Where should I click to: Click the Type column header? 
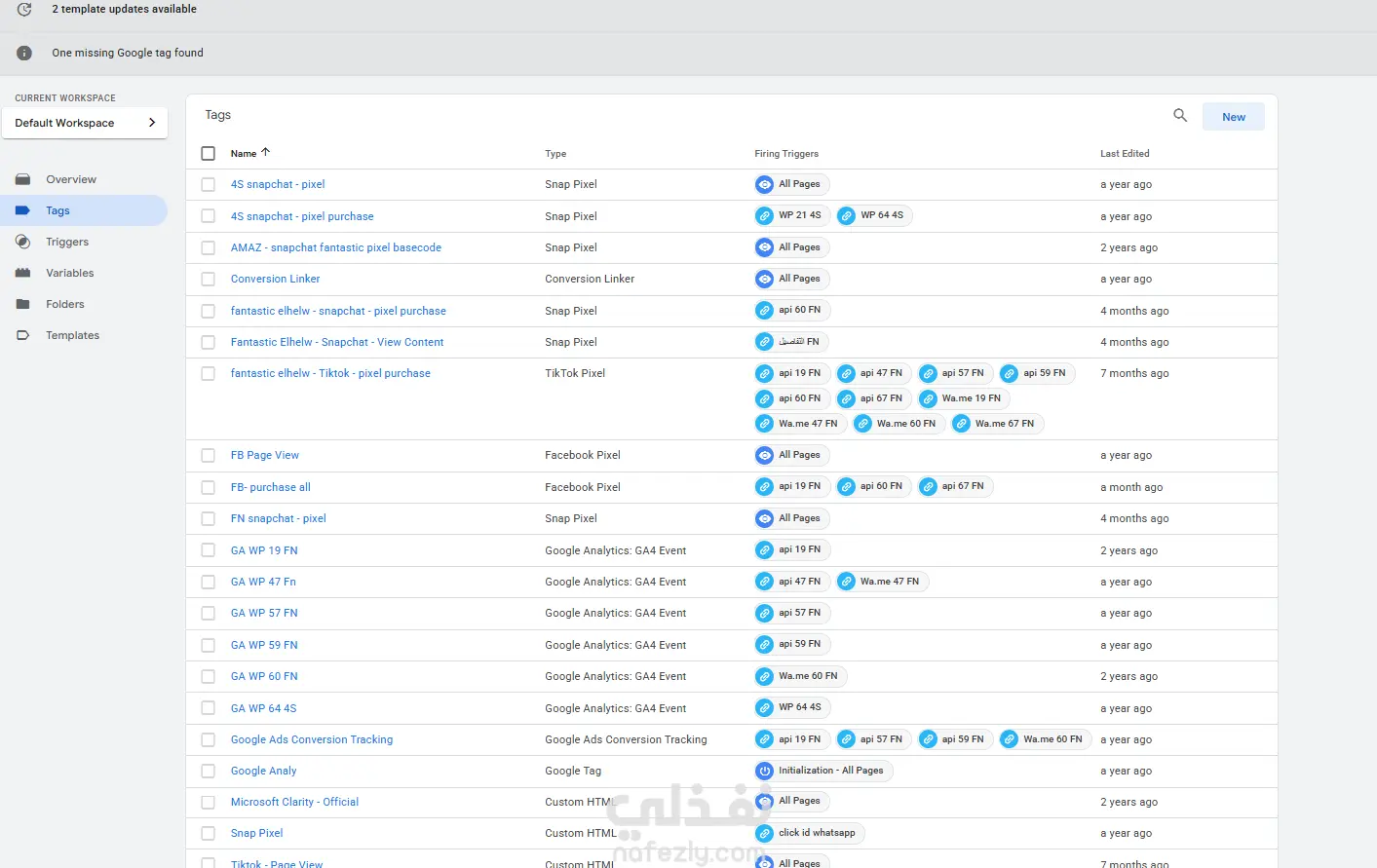click(x=555, y=154)
